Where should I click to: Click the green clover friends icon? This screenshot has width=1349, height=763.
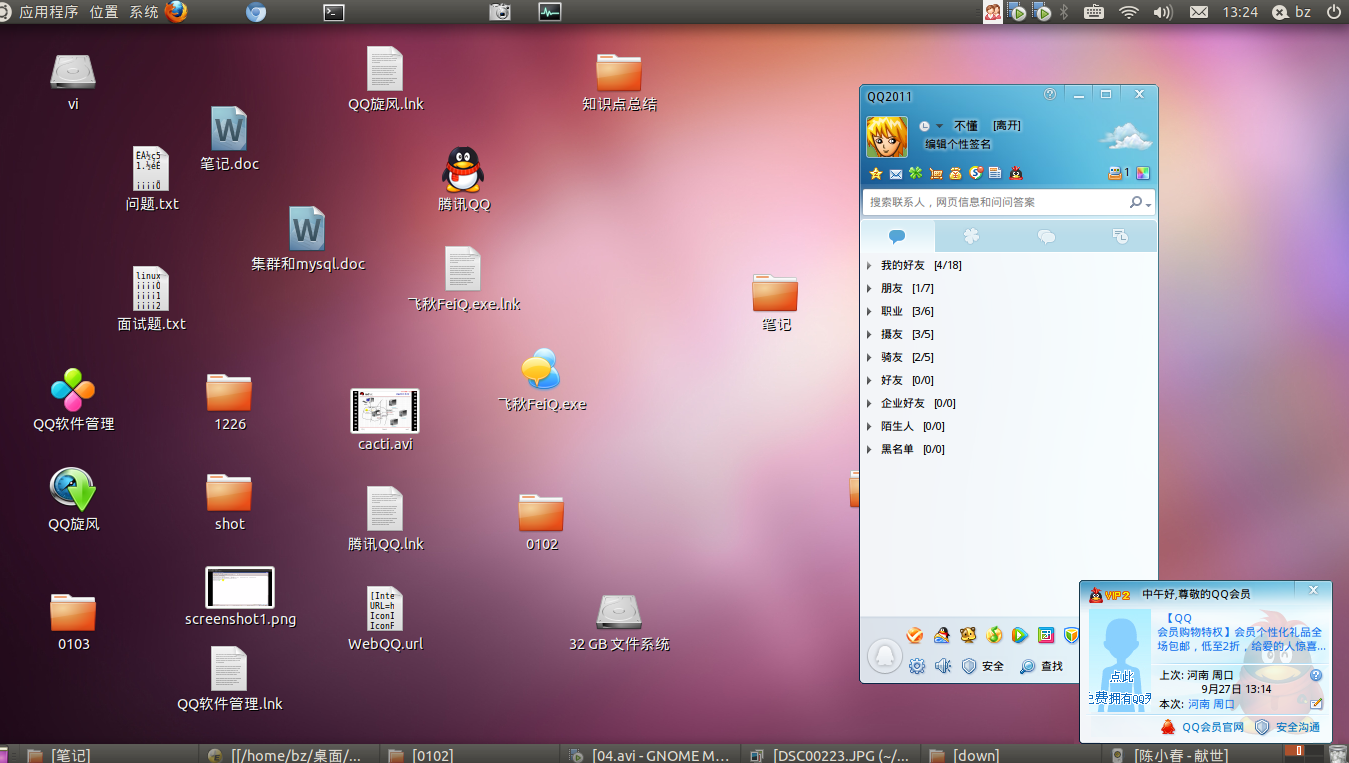[915, 173]
